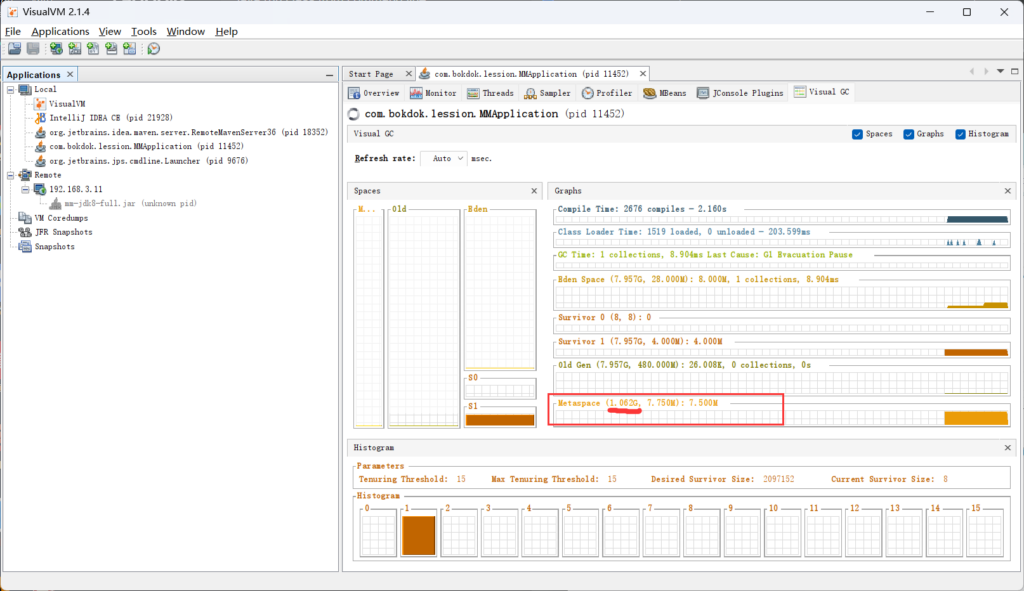
Task: Click the Profile Startup clock toolbar icon
Action: coord(153,48)
